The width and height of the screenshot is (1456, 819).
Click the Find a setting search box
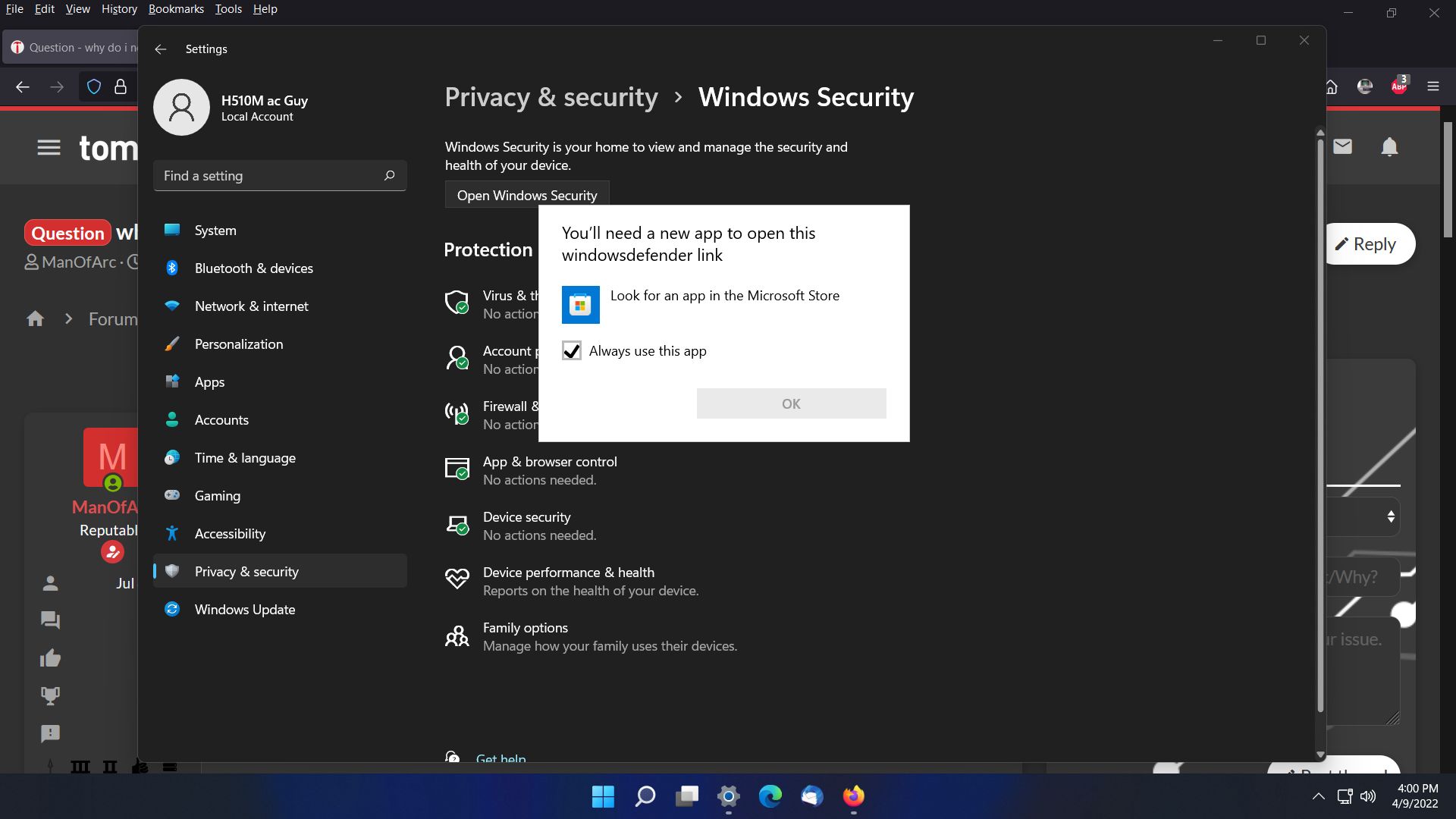point(280,175)
